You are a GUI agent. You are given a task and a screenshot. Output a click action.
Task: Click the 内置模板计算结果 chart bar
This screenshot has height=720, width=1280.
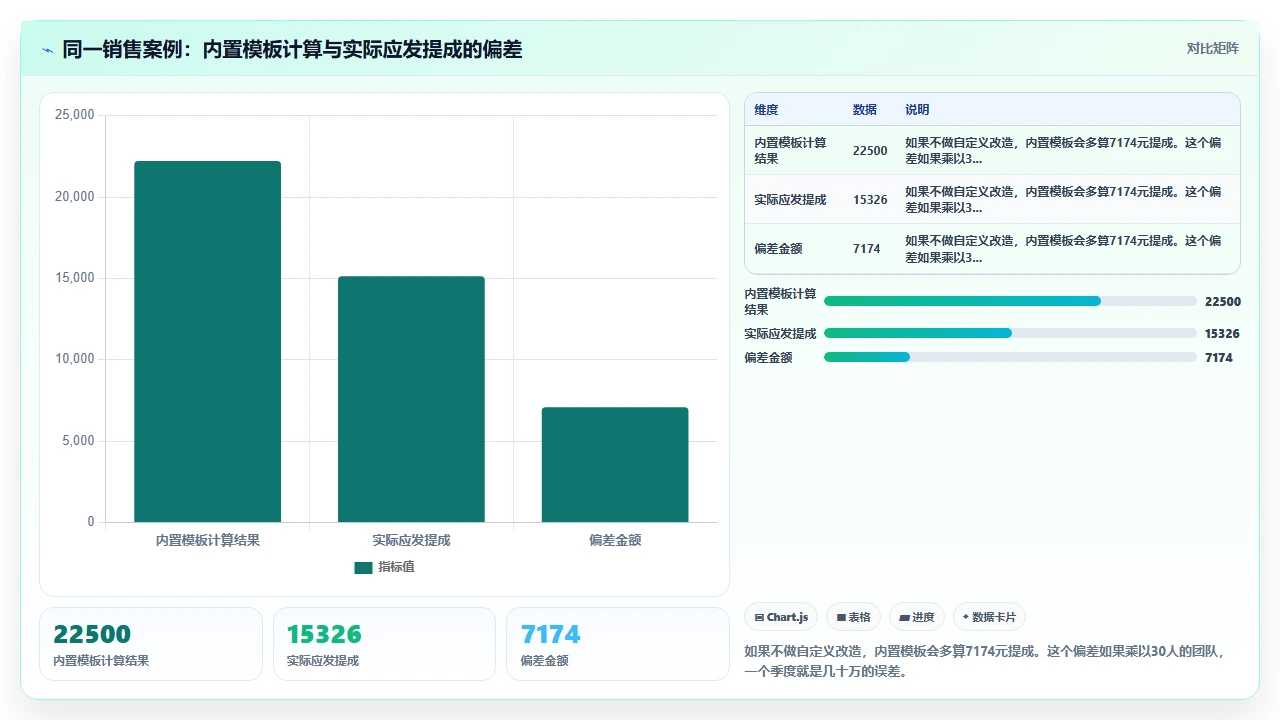click(x=208, y=341)
